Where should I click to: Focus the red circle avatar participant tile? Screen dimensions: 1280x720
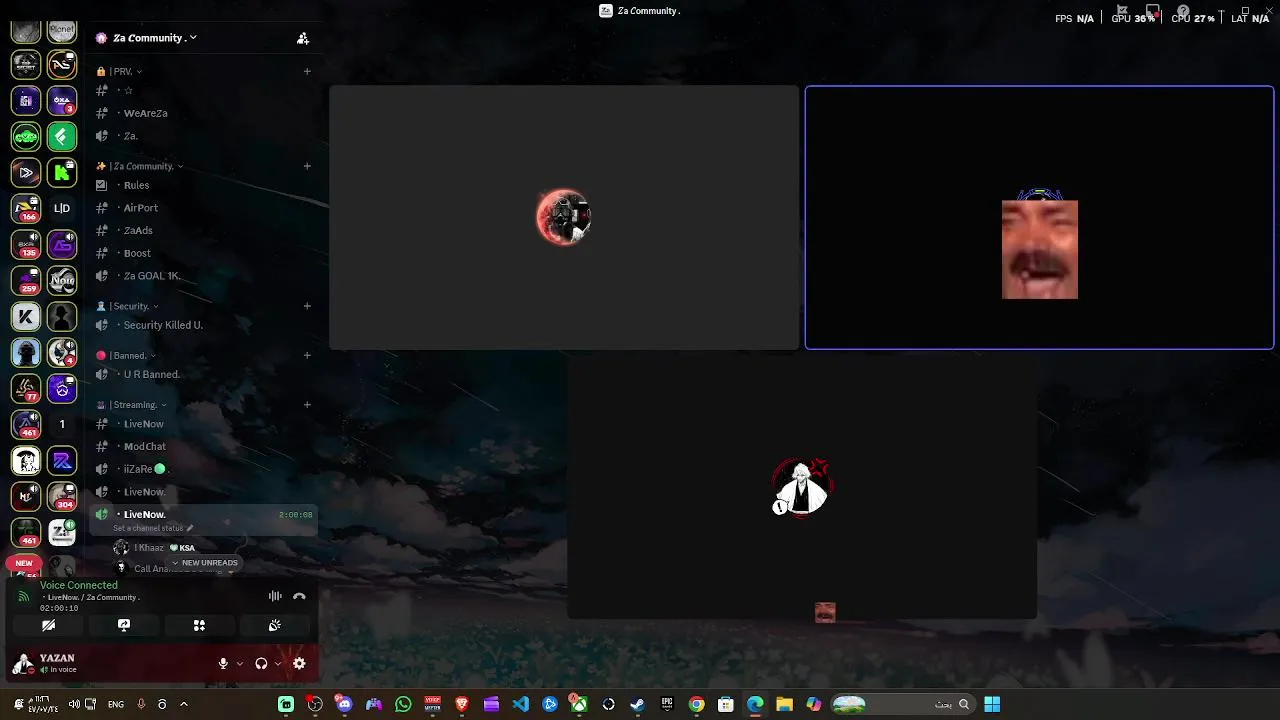tap(564, 218)
